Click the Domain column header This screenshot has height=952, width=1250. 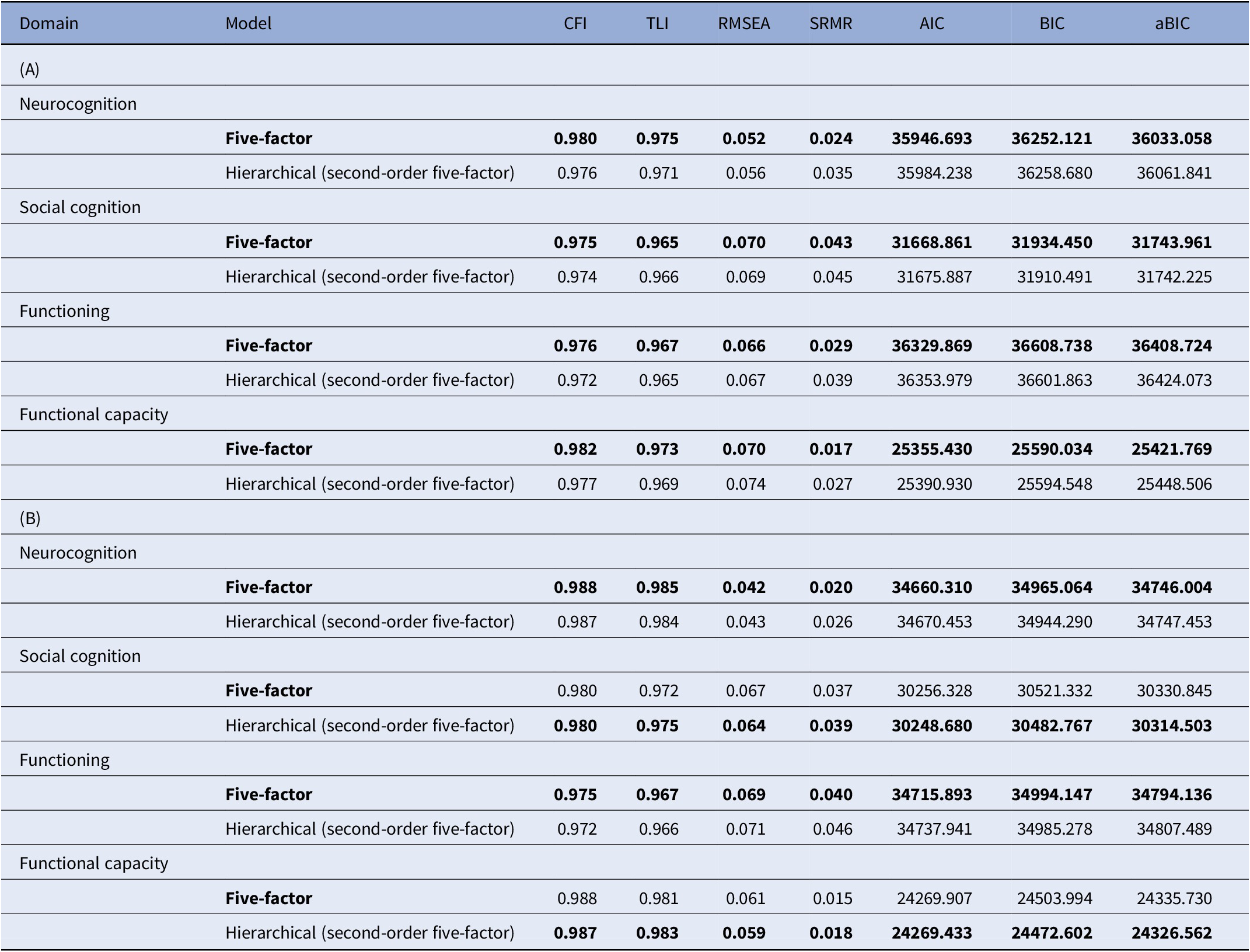tap(49, 23)
